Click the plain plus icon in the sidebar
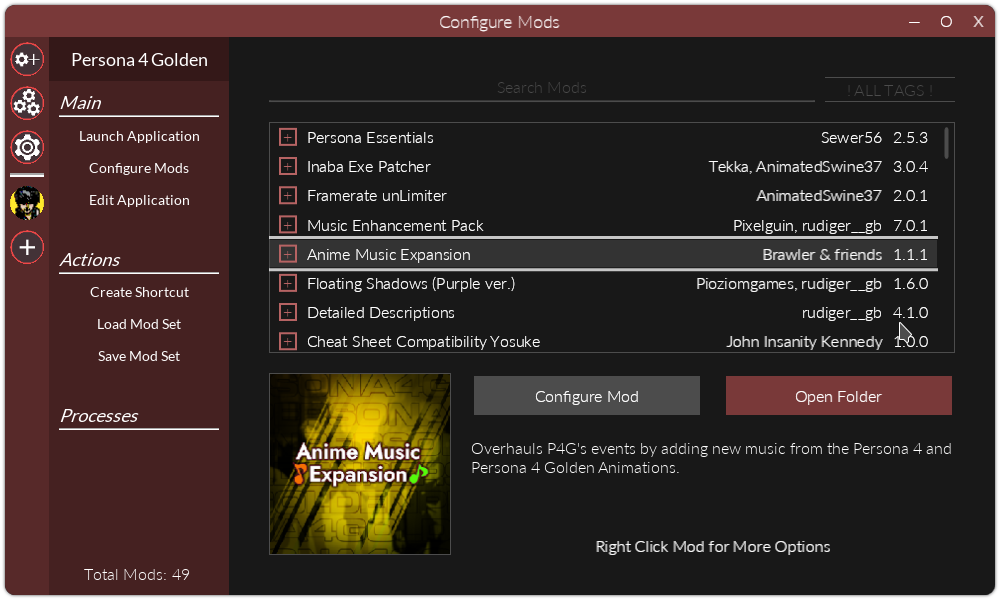Viewport: 1000px width, 600px height. [27, 247]
